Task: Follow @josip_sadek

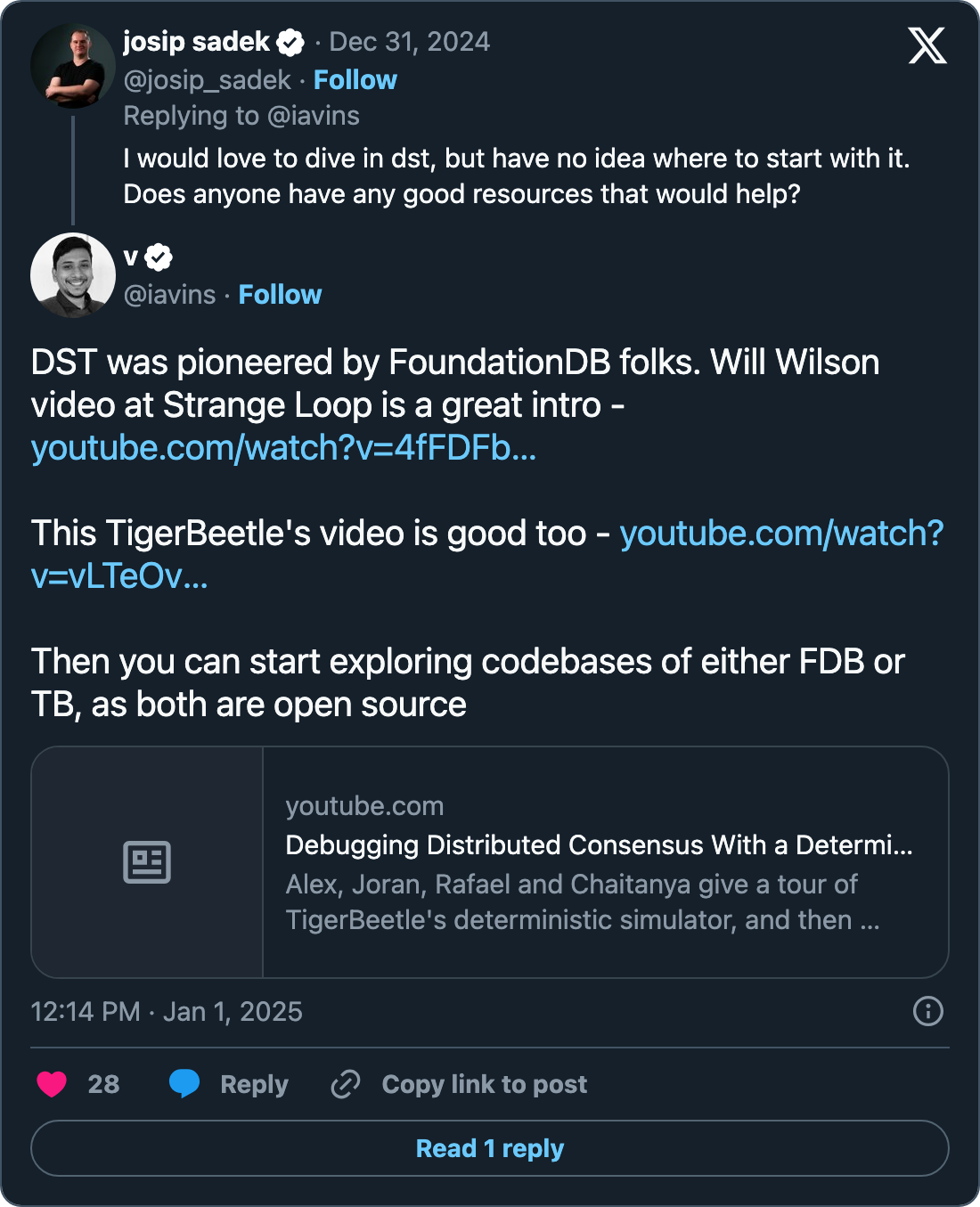Action: click(355, 80)
